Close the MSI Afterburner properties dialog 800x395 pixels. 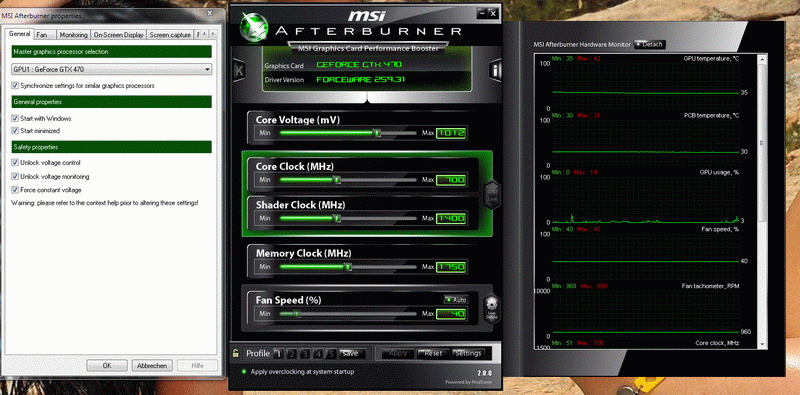[210, 14]
